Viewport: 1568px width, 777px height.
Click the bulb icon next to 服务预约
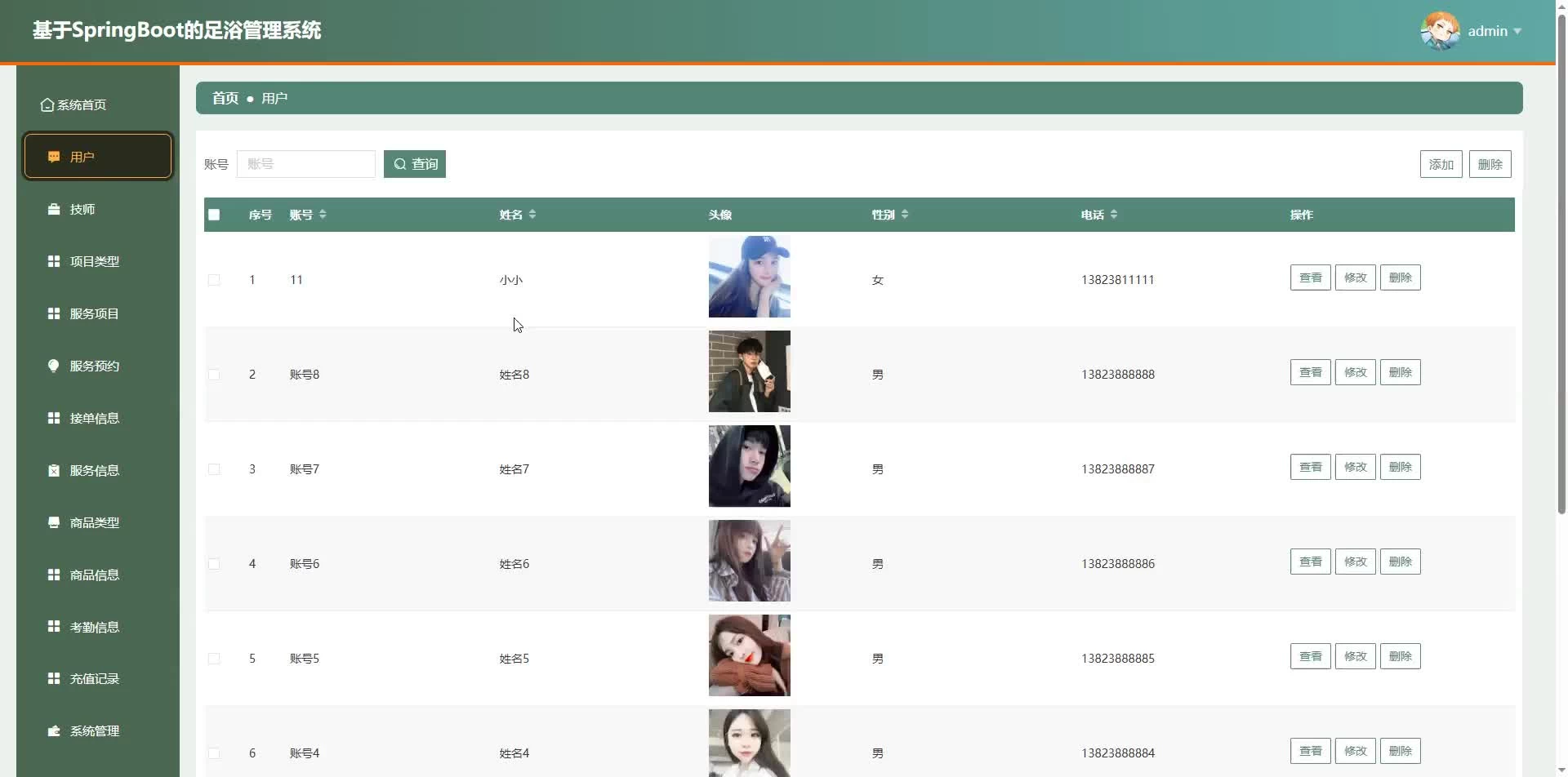coord(54,366)
